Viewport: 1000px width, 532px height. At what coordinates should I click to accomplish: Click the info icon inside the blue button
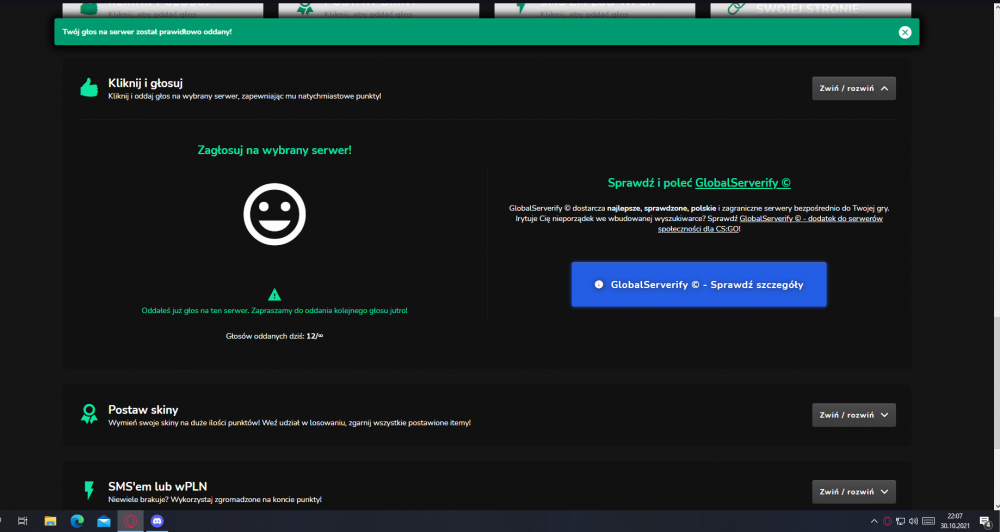tap(599, 284)
